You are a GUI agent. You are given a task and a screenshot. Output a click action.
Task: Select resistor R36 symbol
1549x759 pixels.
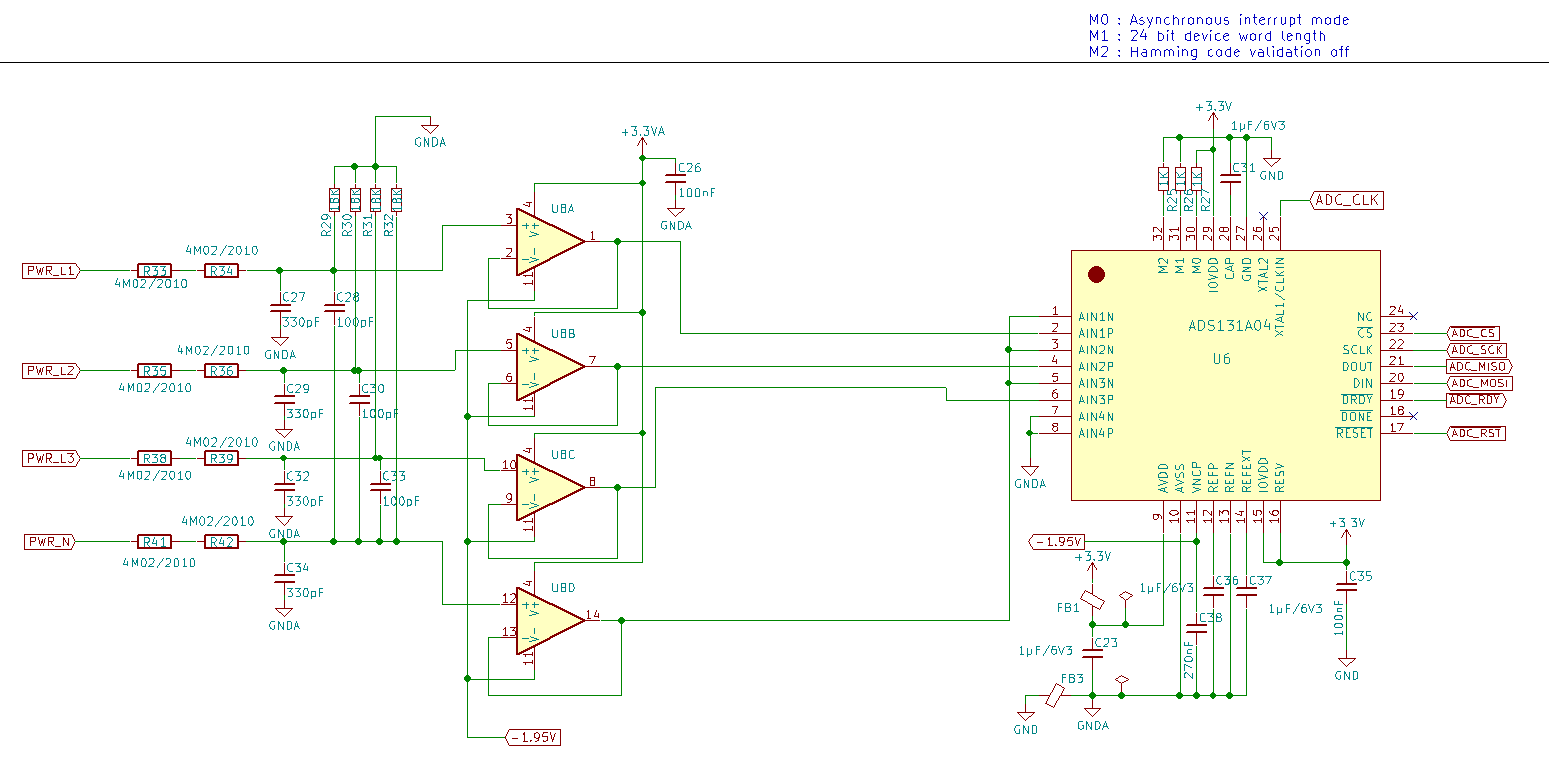click(222, 370)
